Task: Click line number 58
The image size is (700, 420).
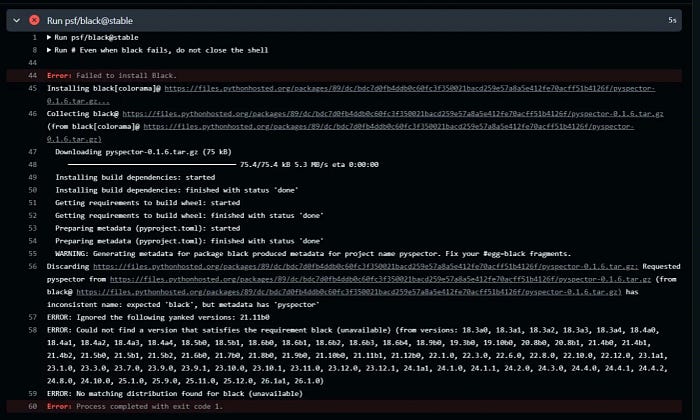Action: [33, 330]
